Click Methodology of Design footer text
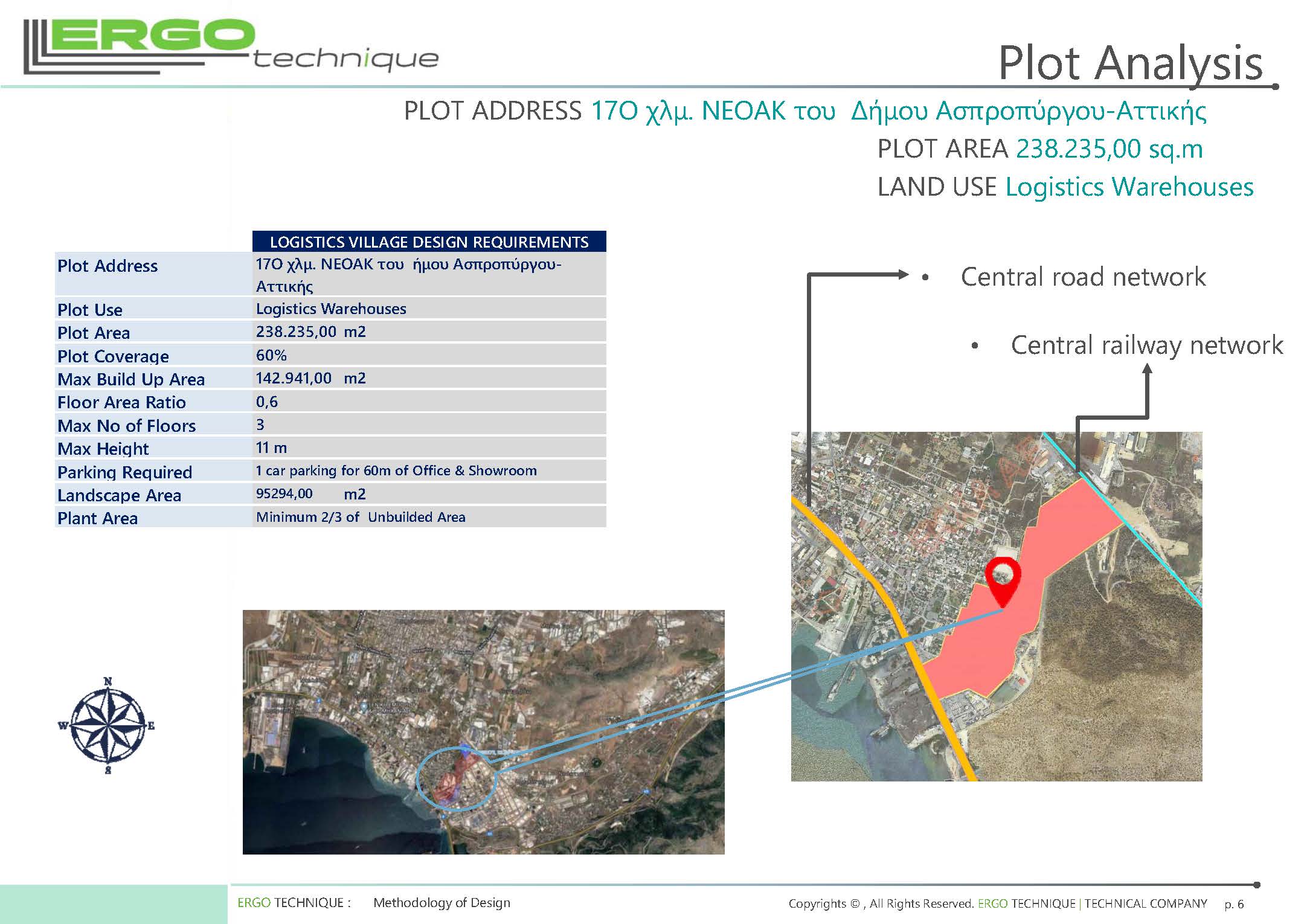This screenshot has width=1307, height=924. click(442, 902)
